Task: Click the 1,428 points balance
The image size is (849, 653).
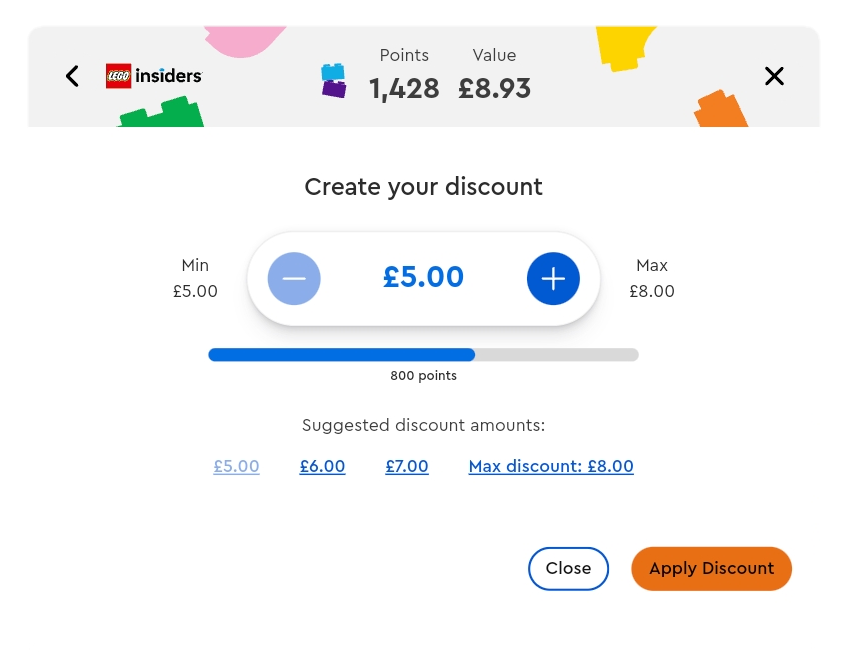Action: coord(404,89)
